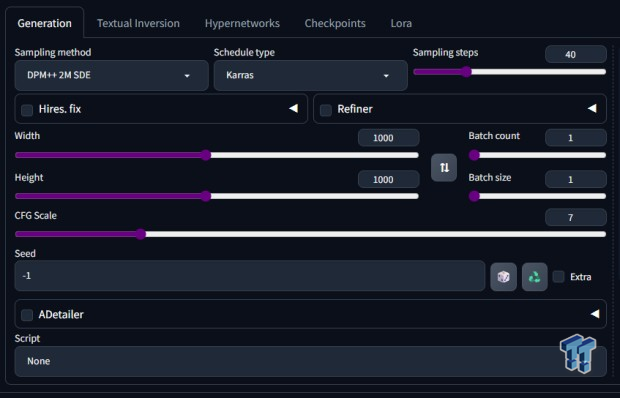Viewport: 620px width, 398px height.
Task: Open the Checkpoints tab
Action: [x=335, y=23]
